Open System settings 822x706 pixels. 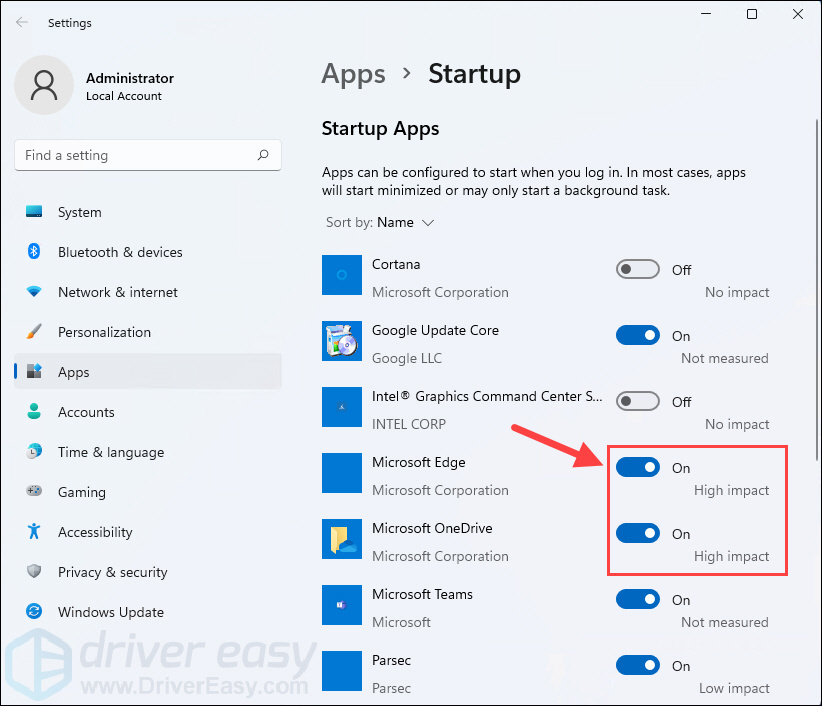(148, 212)
